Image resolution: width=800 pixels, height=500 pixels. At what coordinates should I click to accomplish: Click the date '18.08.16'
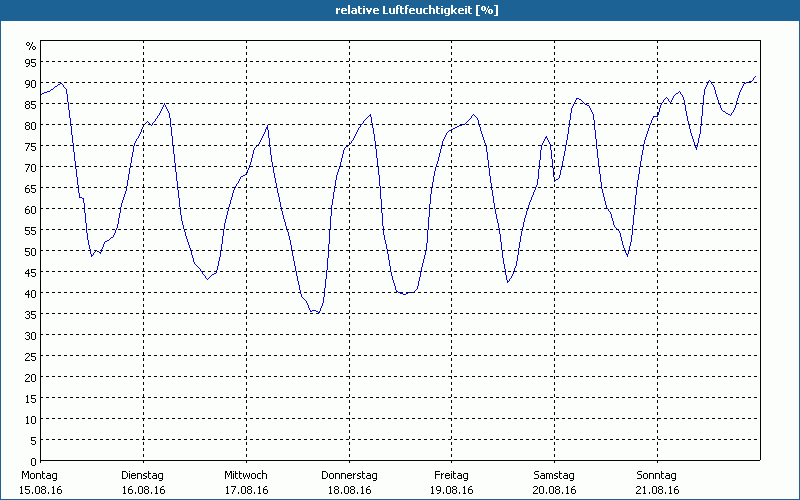point(349,490)
